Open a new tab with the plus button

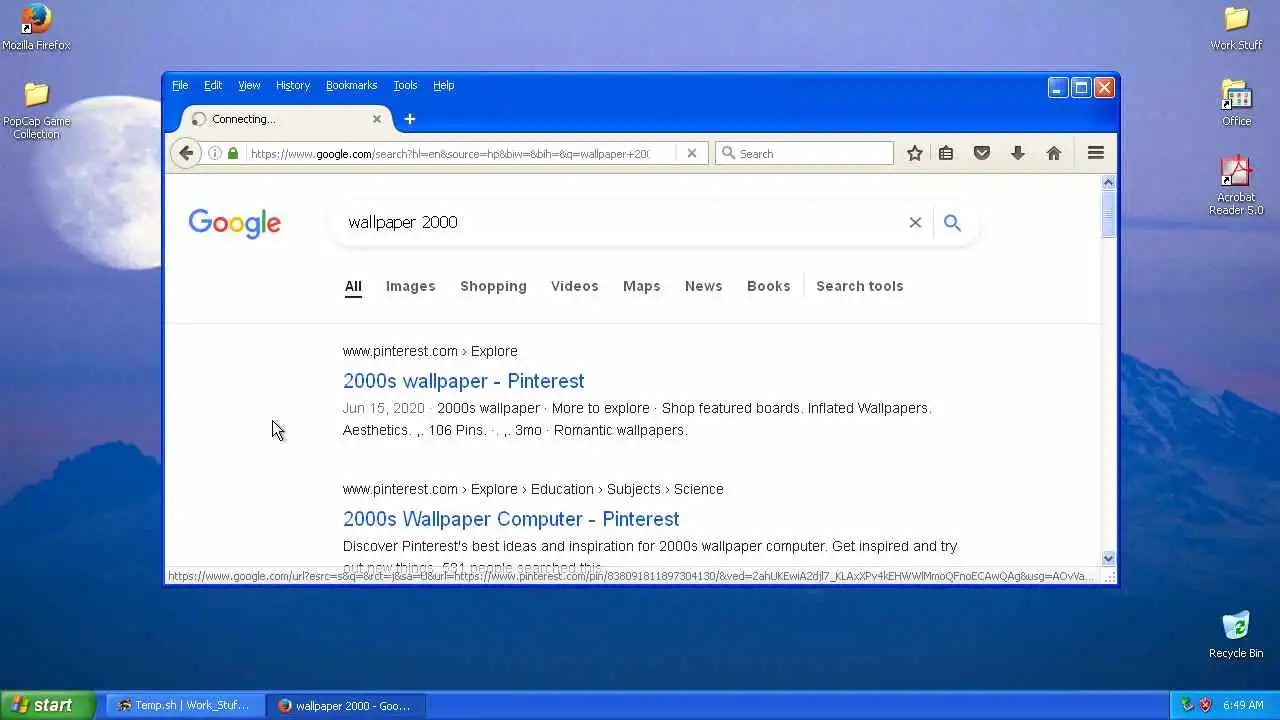pos(409,119)
